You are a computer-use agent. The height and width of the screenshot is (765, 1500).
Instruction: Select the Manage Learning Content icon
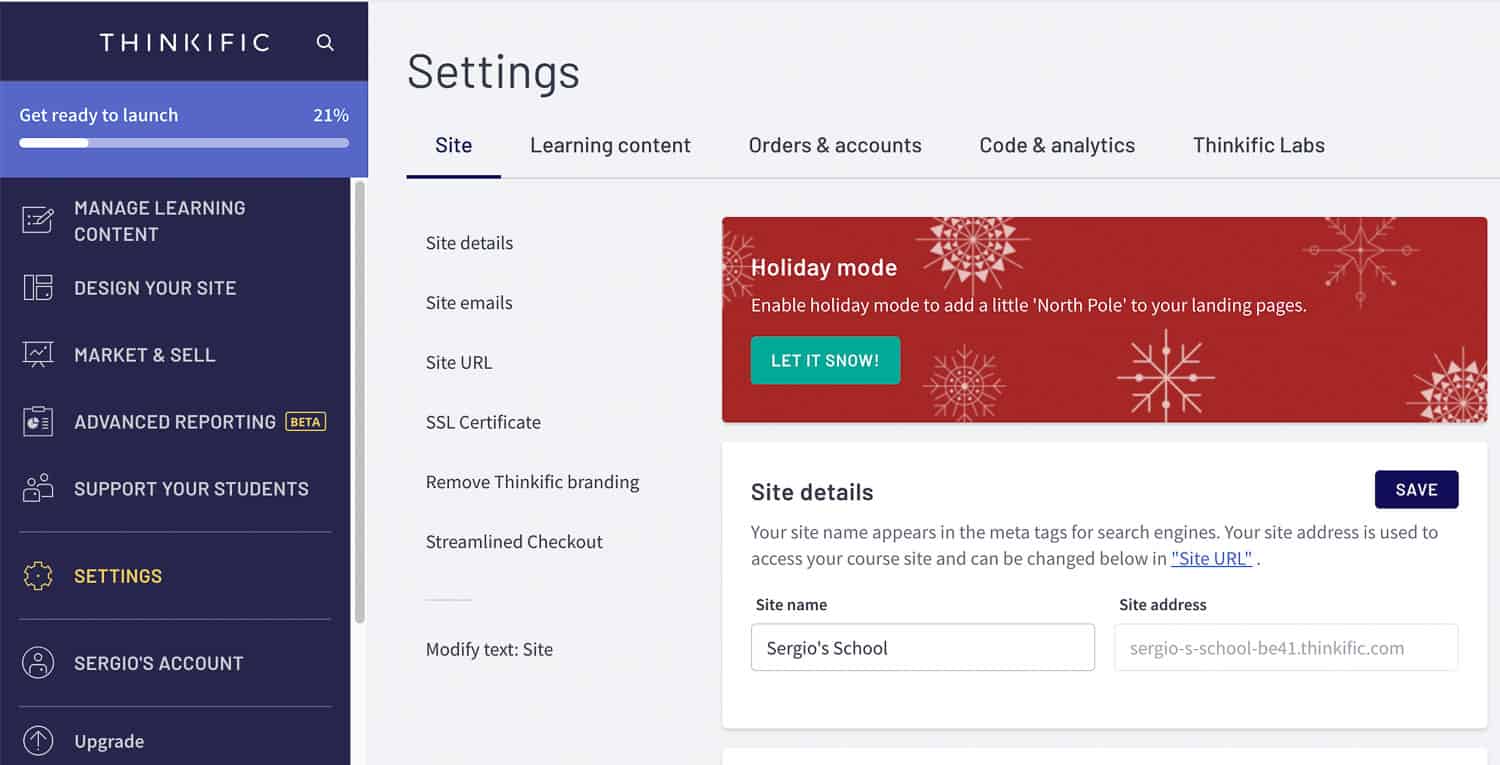point(38,220)
